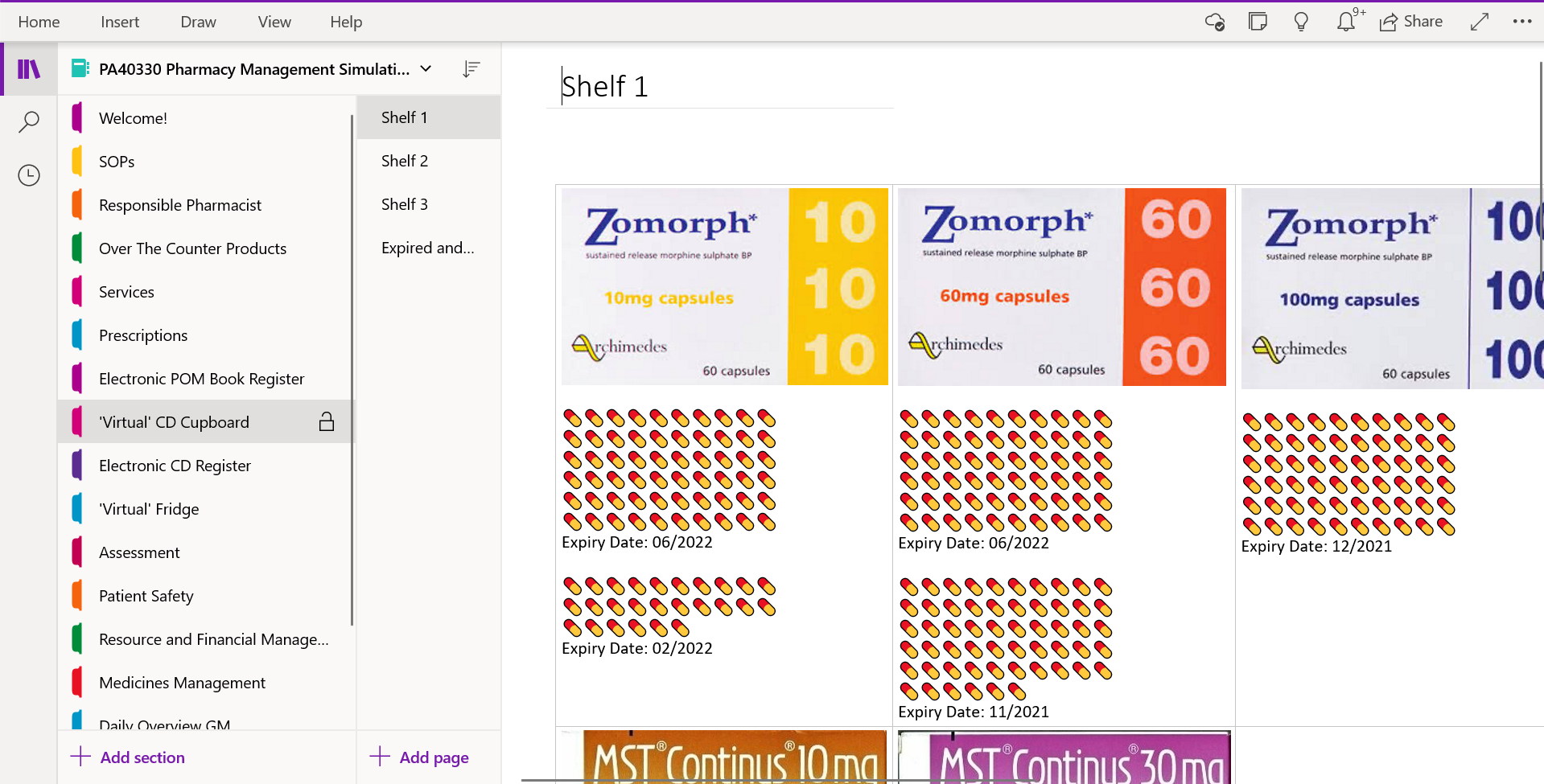This screenshot has height=784, width=1544.
Task: Click the sections list scrollbar
Action: [352, 370]
